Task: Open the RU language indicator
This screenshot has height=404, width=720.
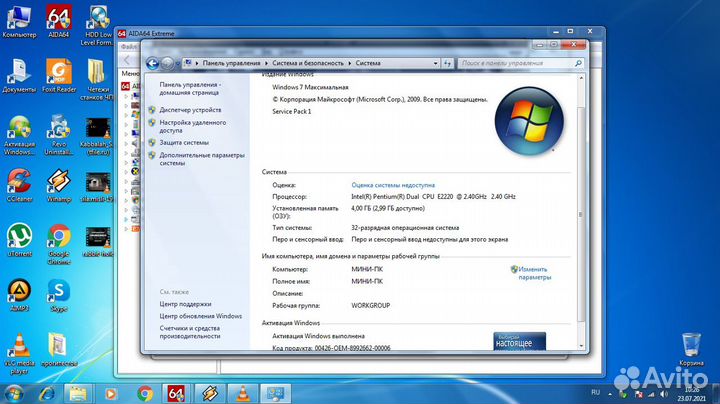Action: [x=596, y=393]
